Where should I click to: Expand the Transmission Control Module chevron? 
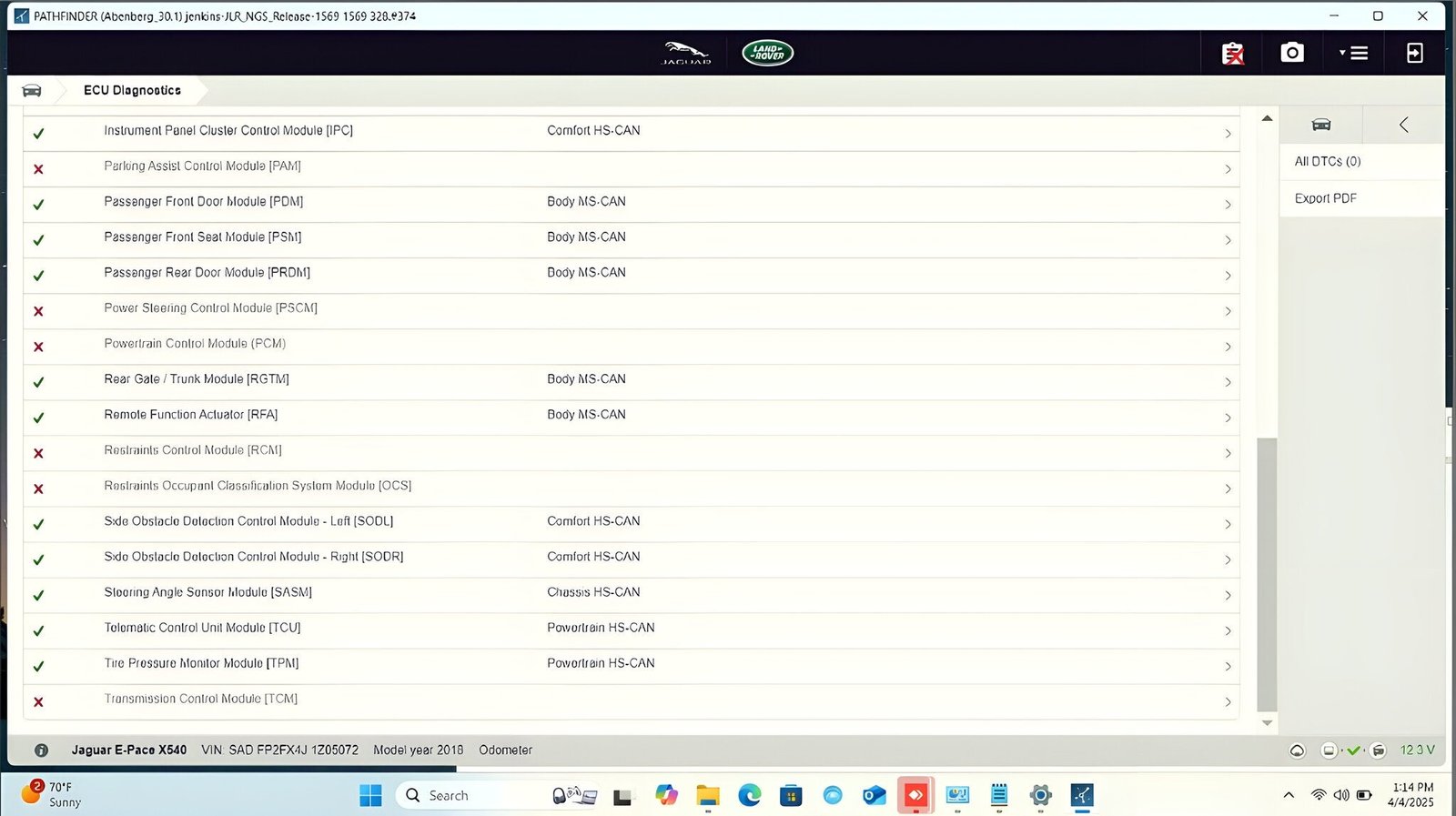coord(1228,701)
